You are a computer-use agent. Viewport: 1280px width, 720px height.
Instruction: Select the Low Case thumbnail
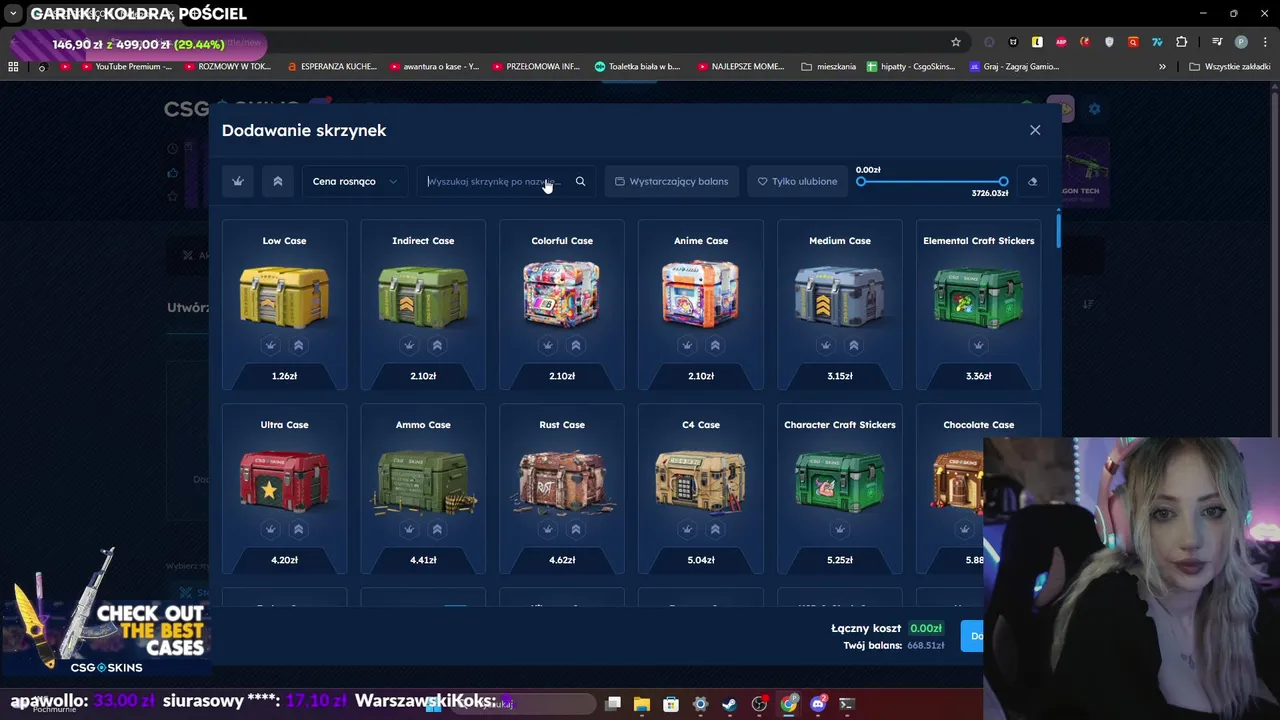[284, 294]
